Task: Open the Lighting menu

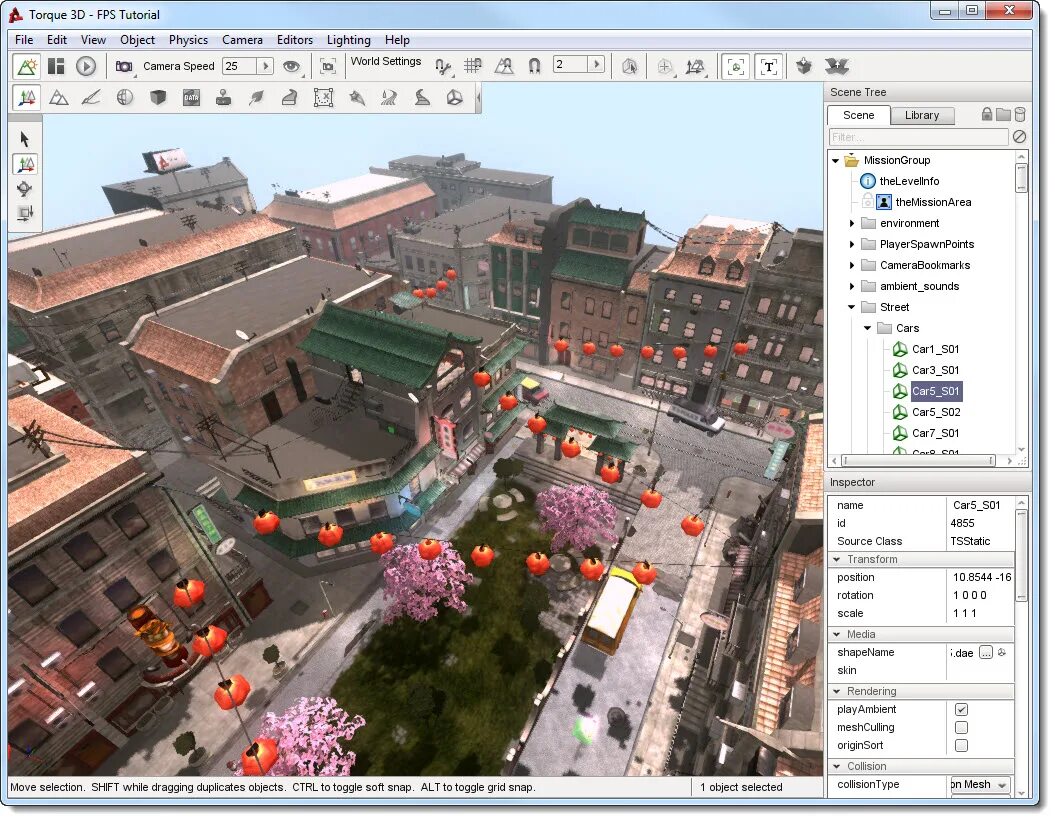Action: click(x=348, y=40)
